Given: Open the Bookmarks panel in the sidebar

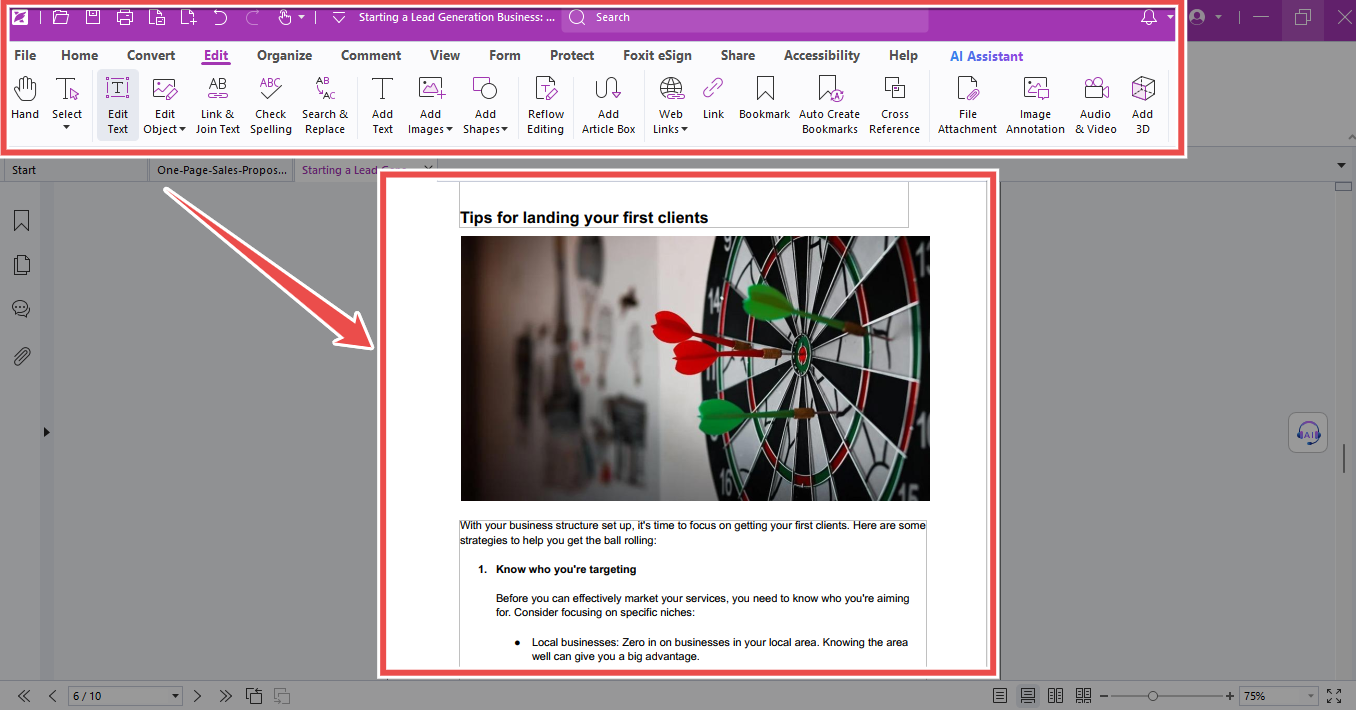Looking at the screenshot, I should [x=20, y=220].
